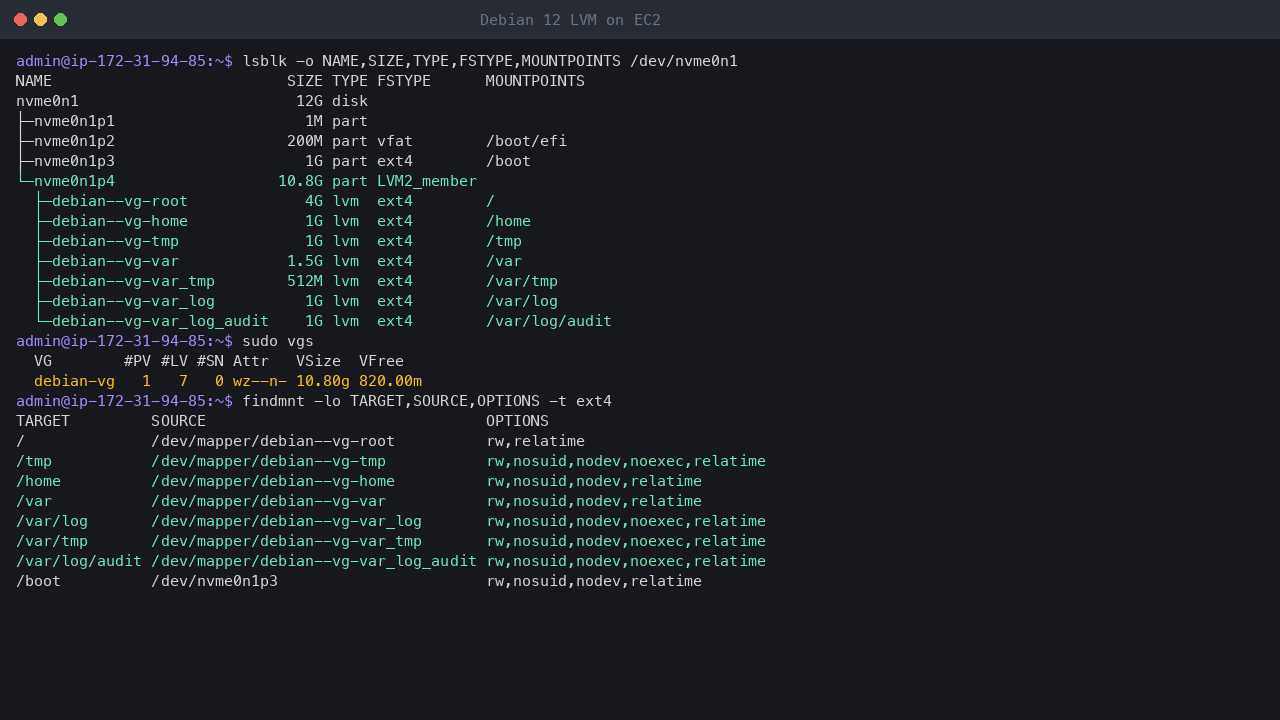Click the SOURCE column header
Image resolution: width=1280 pixels, height=720 pixels.
[x=178, y=421]
